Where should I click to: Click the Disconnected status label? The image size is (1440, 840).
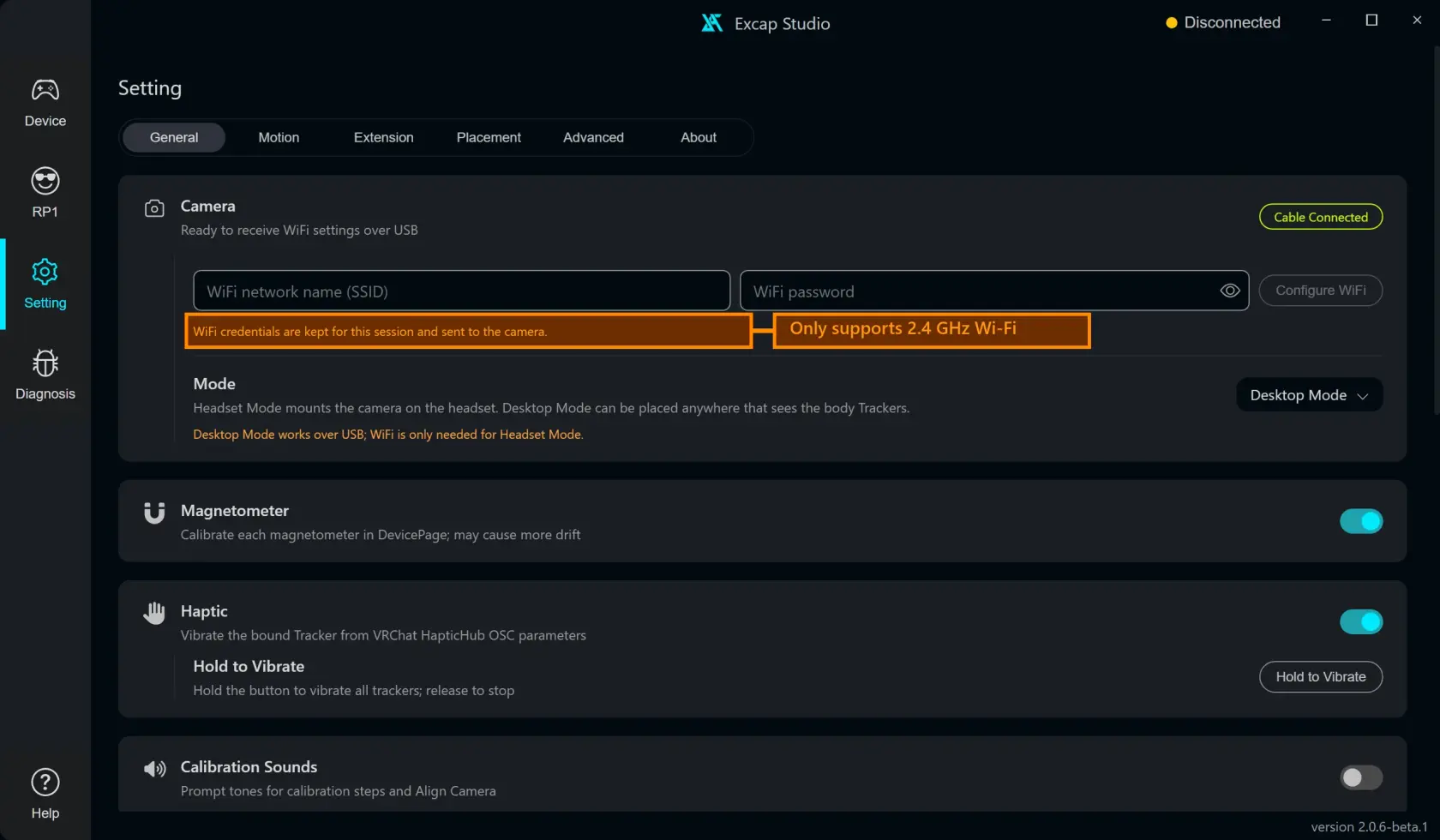click(x=1232, y=23)
